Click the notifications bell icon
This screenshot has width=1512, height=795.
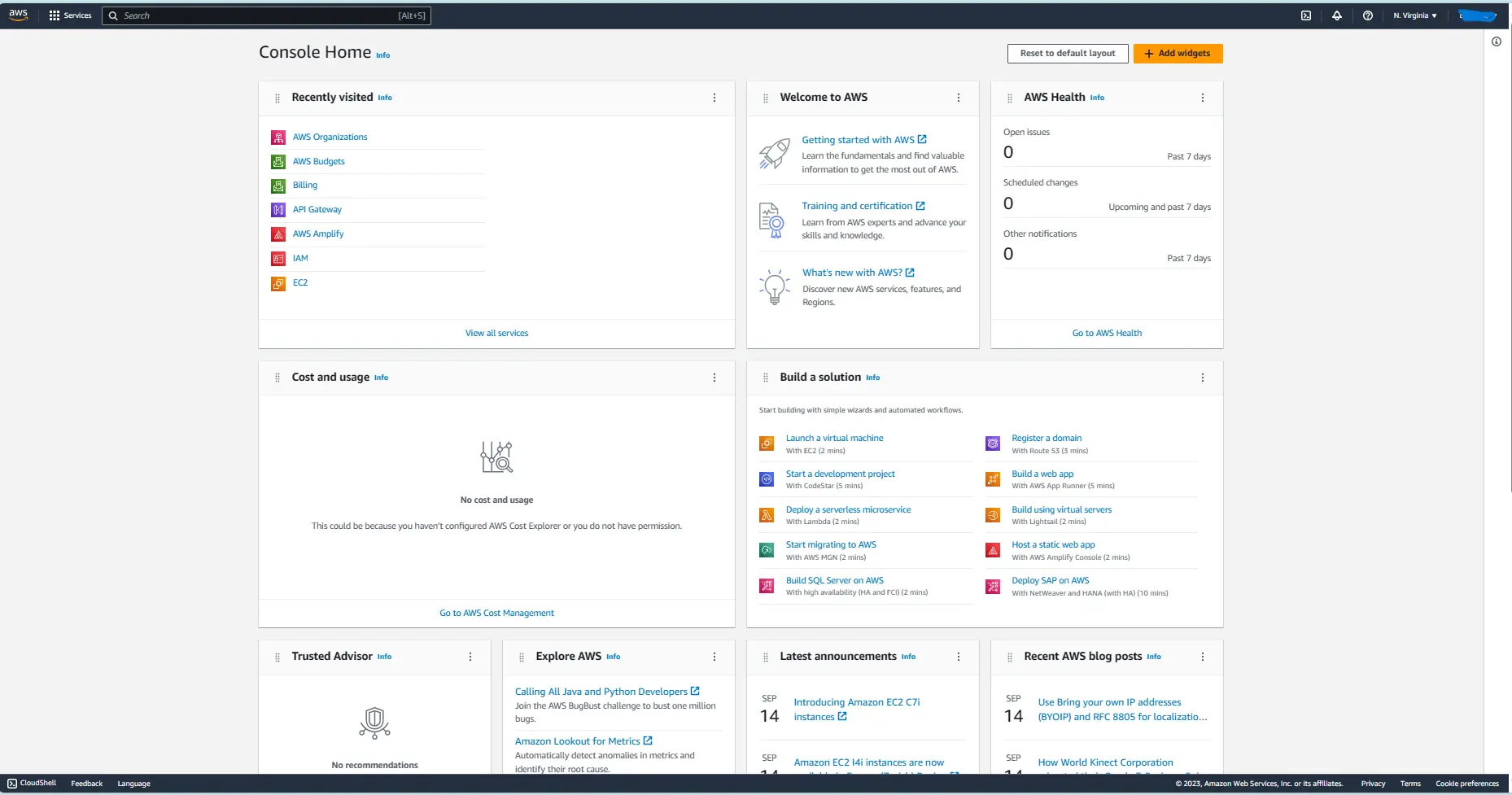point(1337,15)
